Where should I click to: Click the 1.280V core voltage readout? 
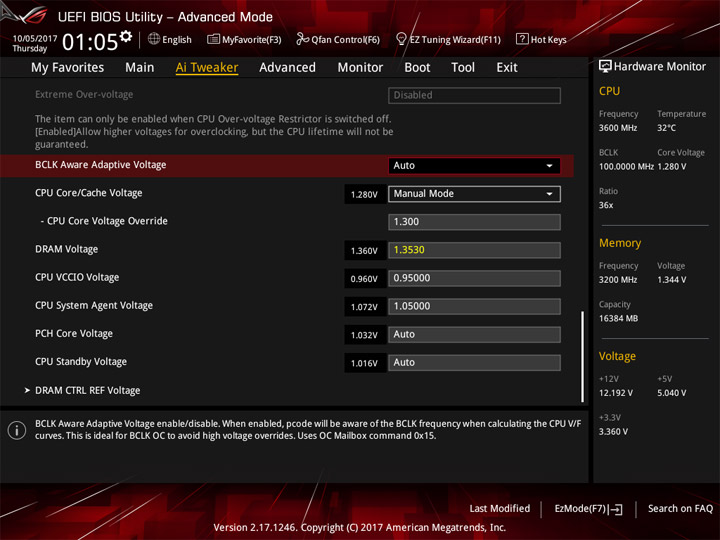coord(365,194)
